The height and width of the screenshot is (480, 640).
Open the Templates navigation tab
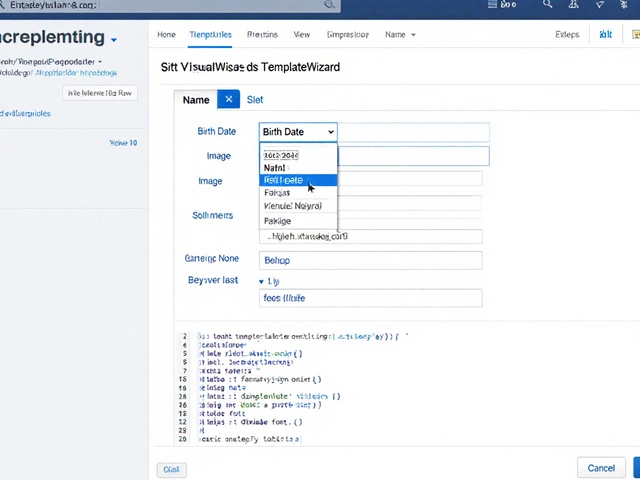(x=210, y=35)
